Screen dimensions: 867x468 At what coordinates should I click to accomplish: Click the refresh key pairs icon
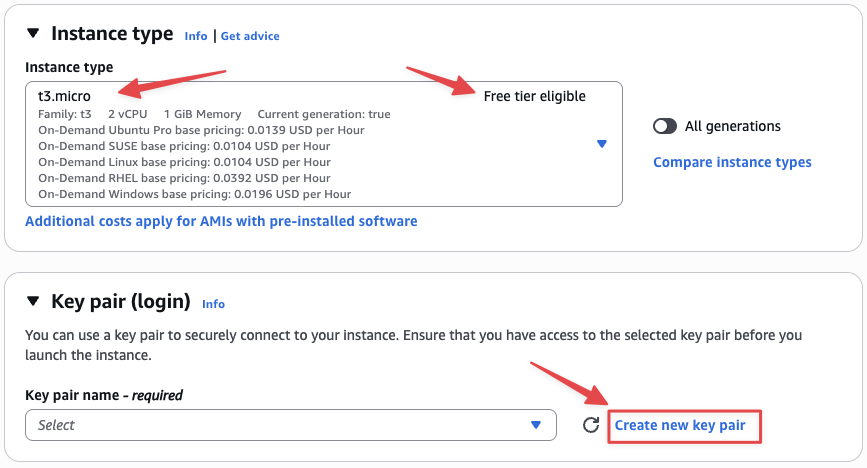pos(591,425)
